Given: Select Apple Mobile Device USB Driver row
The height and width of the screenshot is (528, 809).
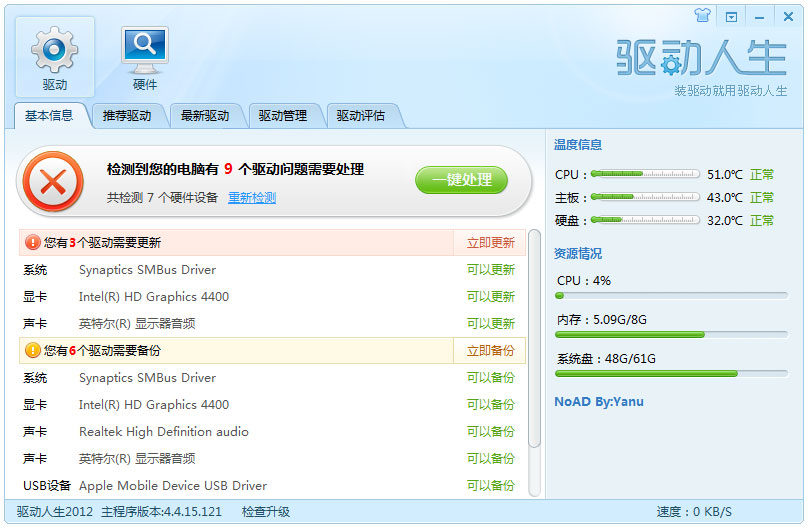Looking at the screenshot, I should (272, 486).
